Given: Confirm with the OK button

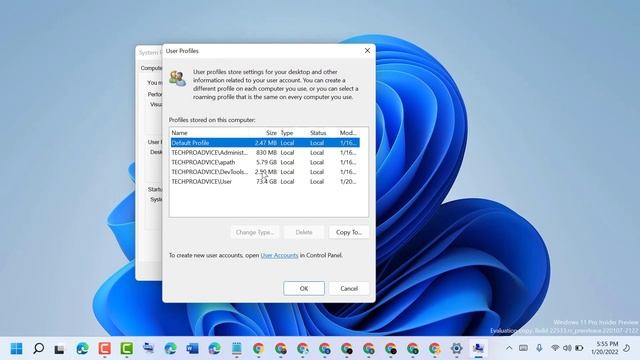Looking at the screenshot, I should tap(304, 289).
